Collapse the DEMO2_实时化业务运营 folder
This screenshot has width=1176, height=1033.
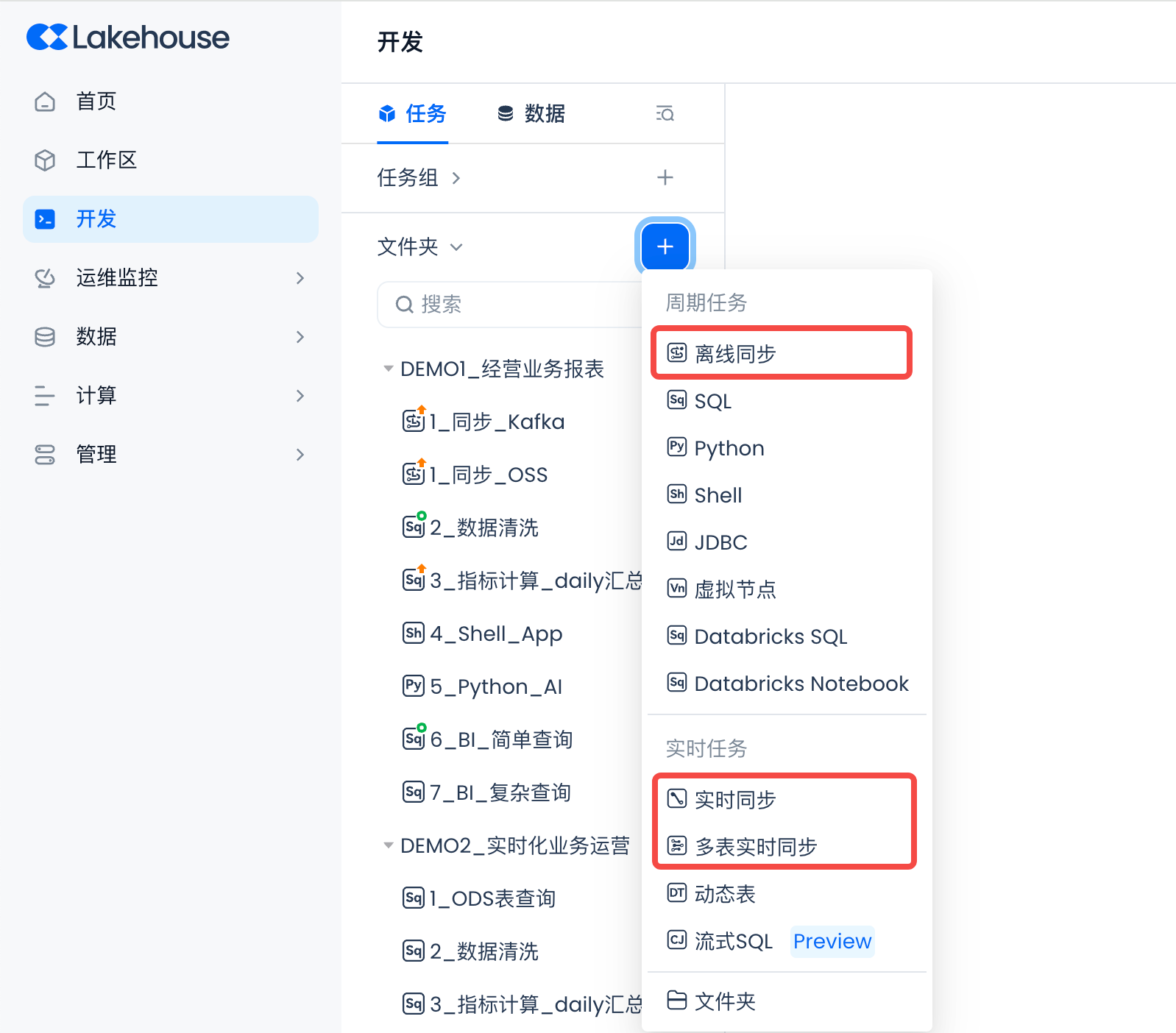click(x=388, y=845)
